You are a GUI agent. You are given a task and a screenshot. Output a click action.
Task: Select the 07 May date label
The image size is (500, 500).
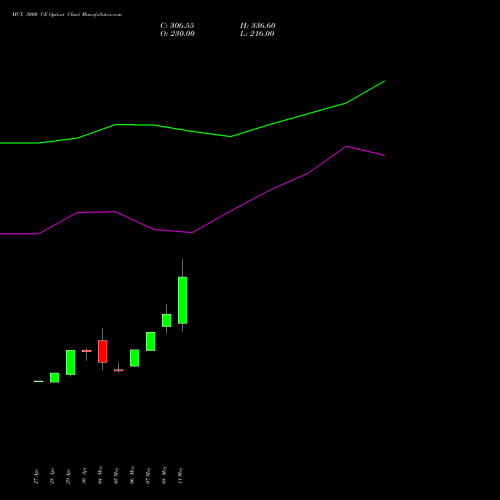point(148,475)
